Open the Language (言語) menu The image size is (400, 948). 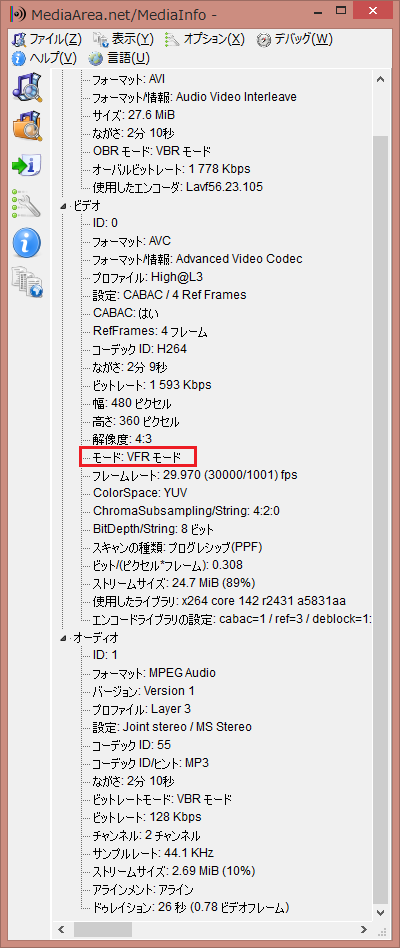[128, 59]
